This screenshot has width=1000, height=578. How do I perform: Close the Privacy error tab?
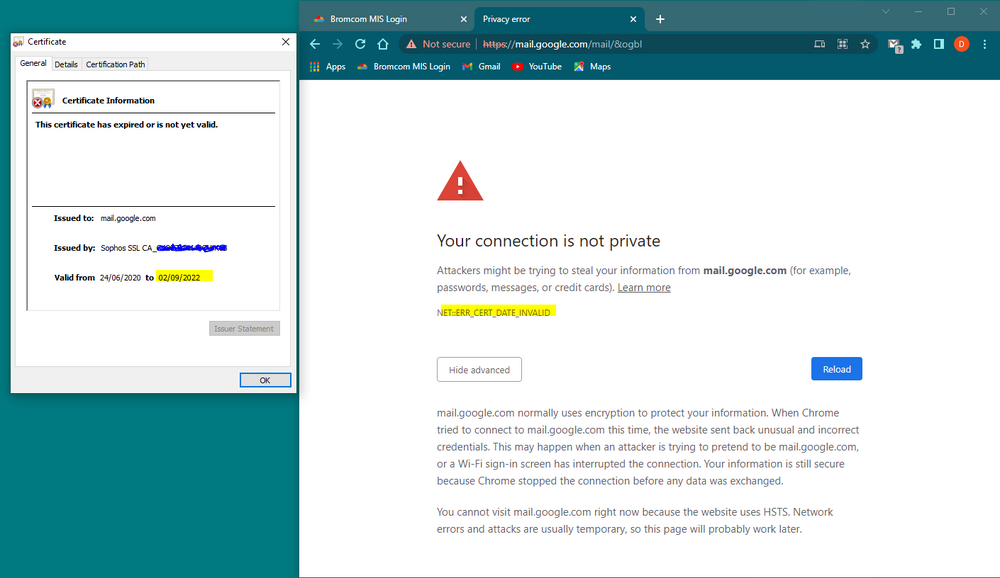pos(633,19)
